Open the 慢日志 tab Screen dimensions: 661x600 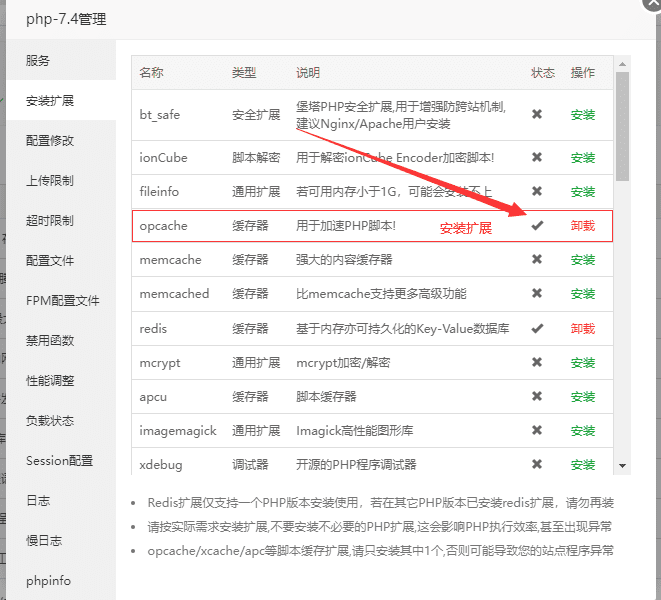click(x=61, y=541)
